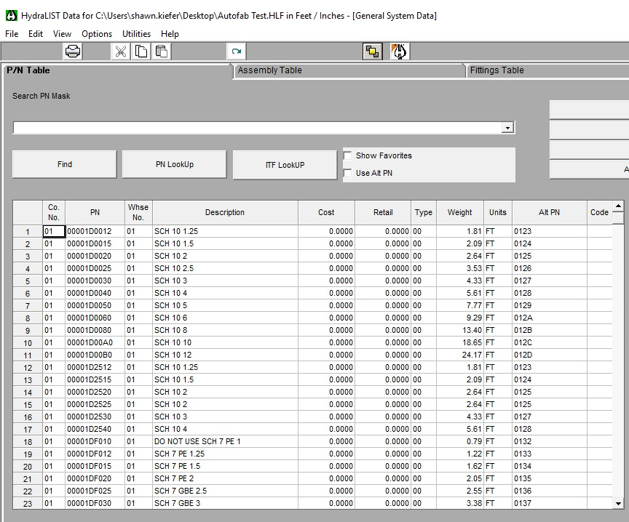The height and width of the screenshot is (522, 629).
Task: Click Alt PN cell 012A
Action: pyautogui.click(x=549, y=318)
